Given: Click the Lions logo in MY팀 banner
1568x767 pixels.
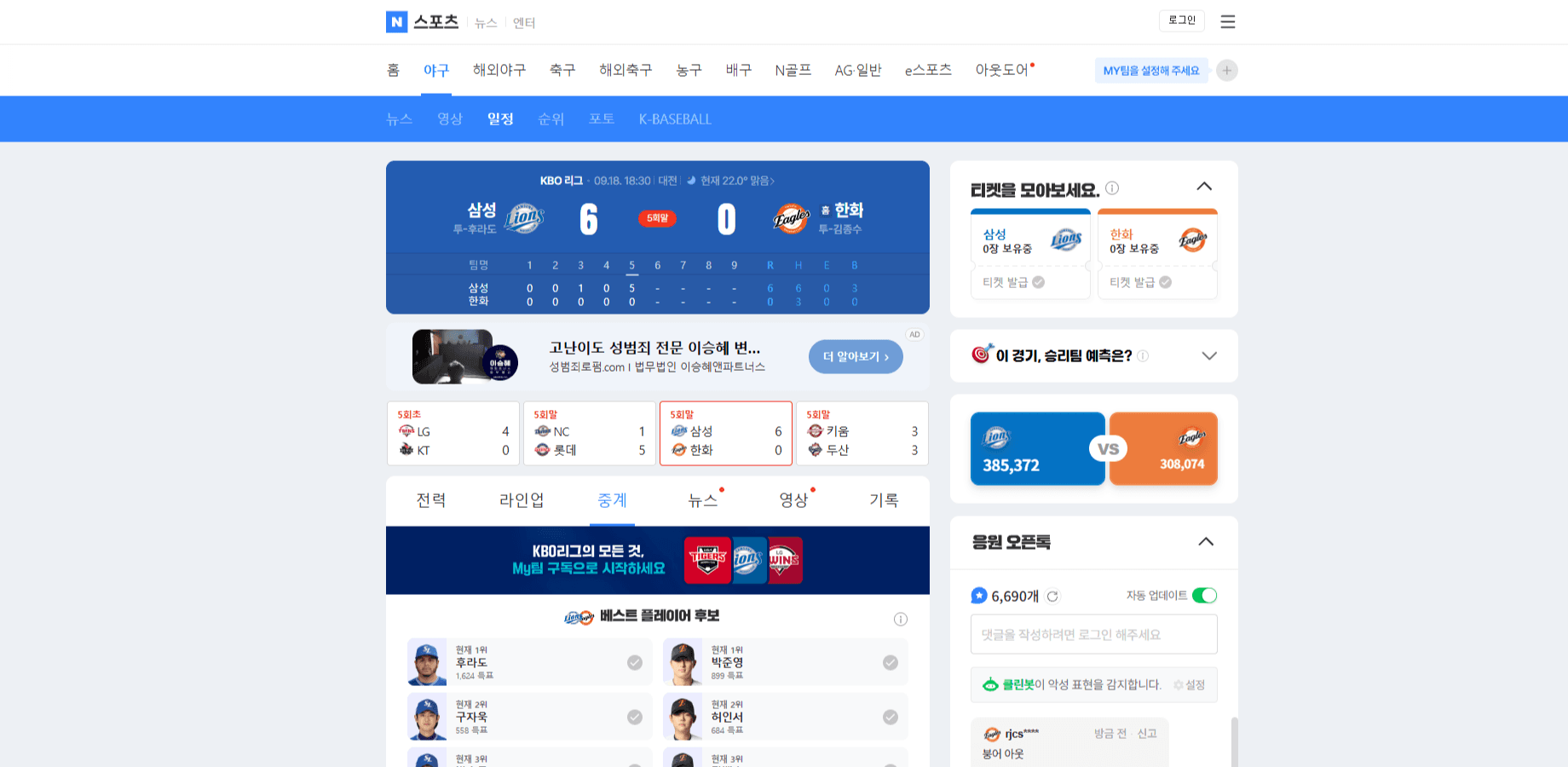Looking at the screenshot, I should (x=748, y=560).
